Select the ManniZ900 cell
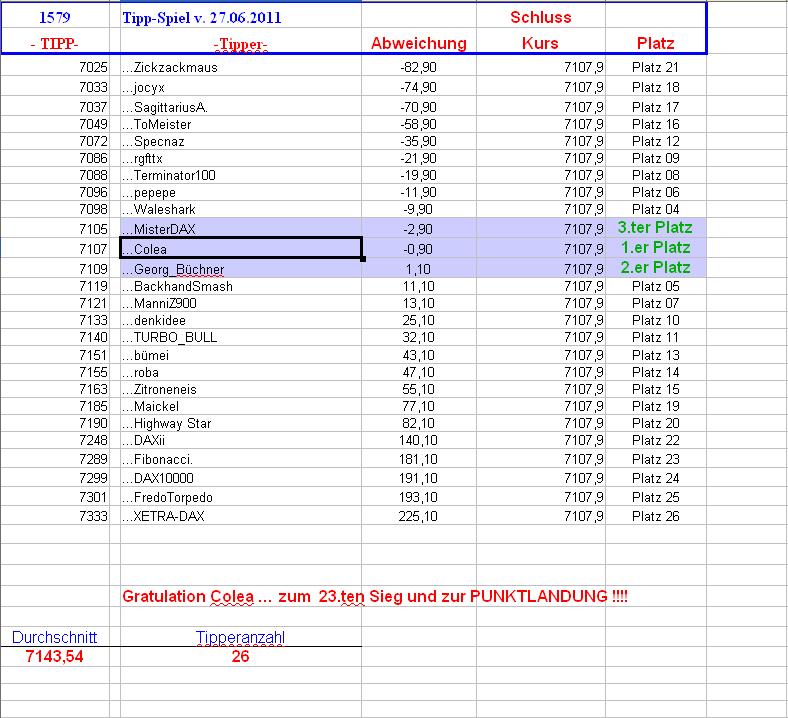This screenshot has height=718, width=788. pos(241,303)
